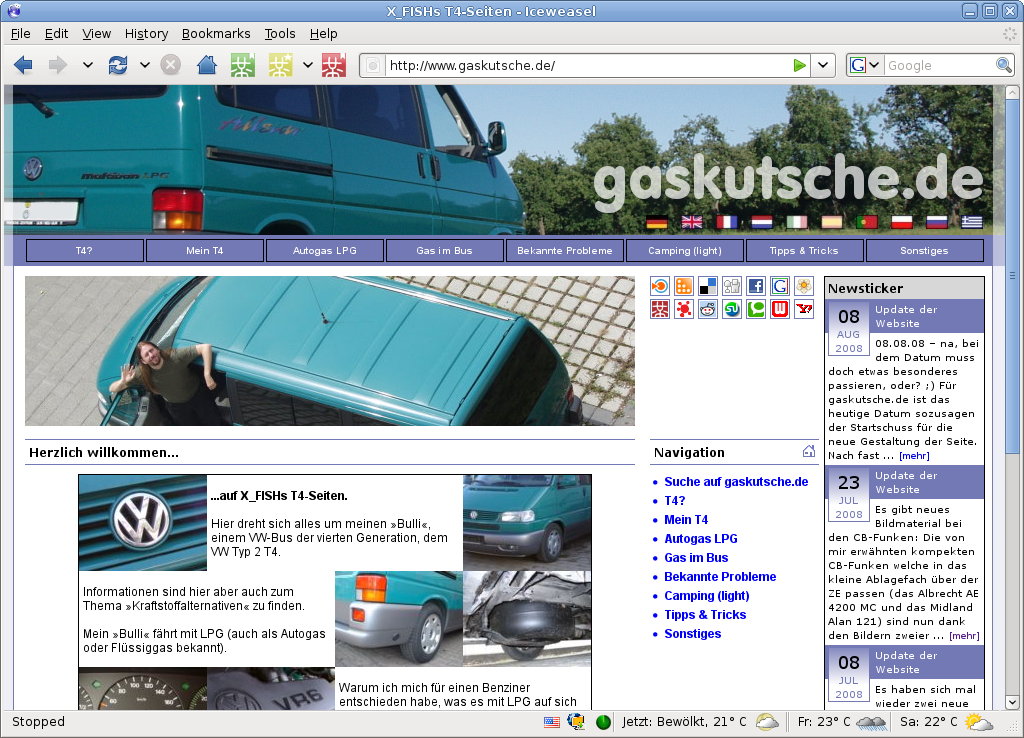The image size is (1024, 738).
Task: Select the British flag for English
Action: 692,223
